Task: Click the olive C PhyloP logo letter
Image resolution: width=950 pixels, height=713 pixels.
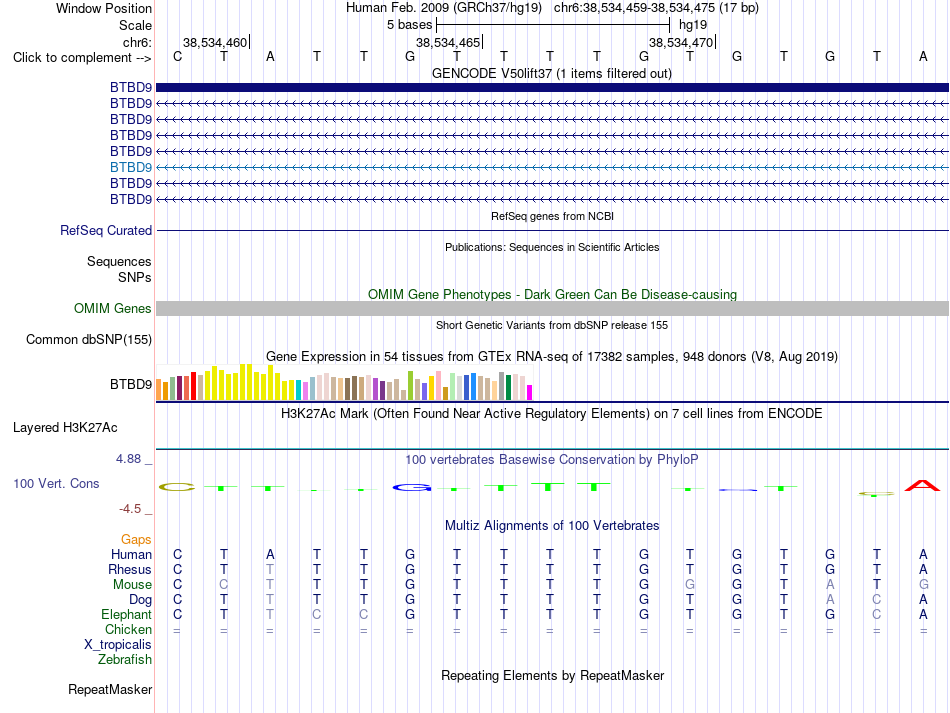Action: point(177,487)
